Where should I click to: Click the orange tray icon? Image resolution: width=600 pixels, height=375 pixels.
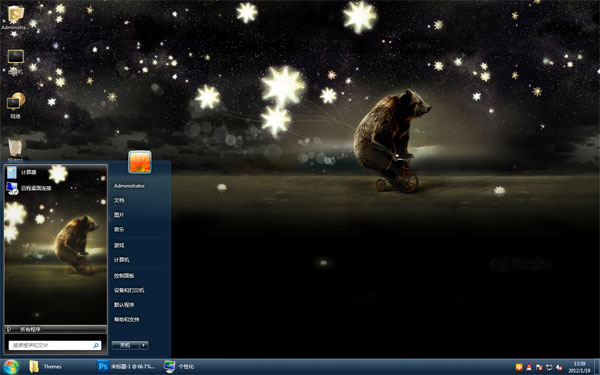pyautogui.click(x=519, y=367)
